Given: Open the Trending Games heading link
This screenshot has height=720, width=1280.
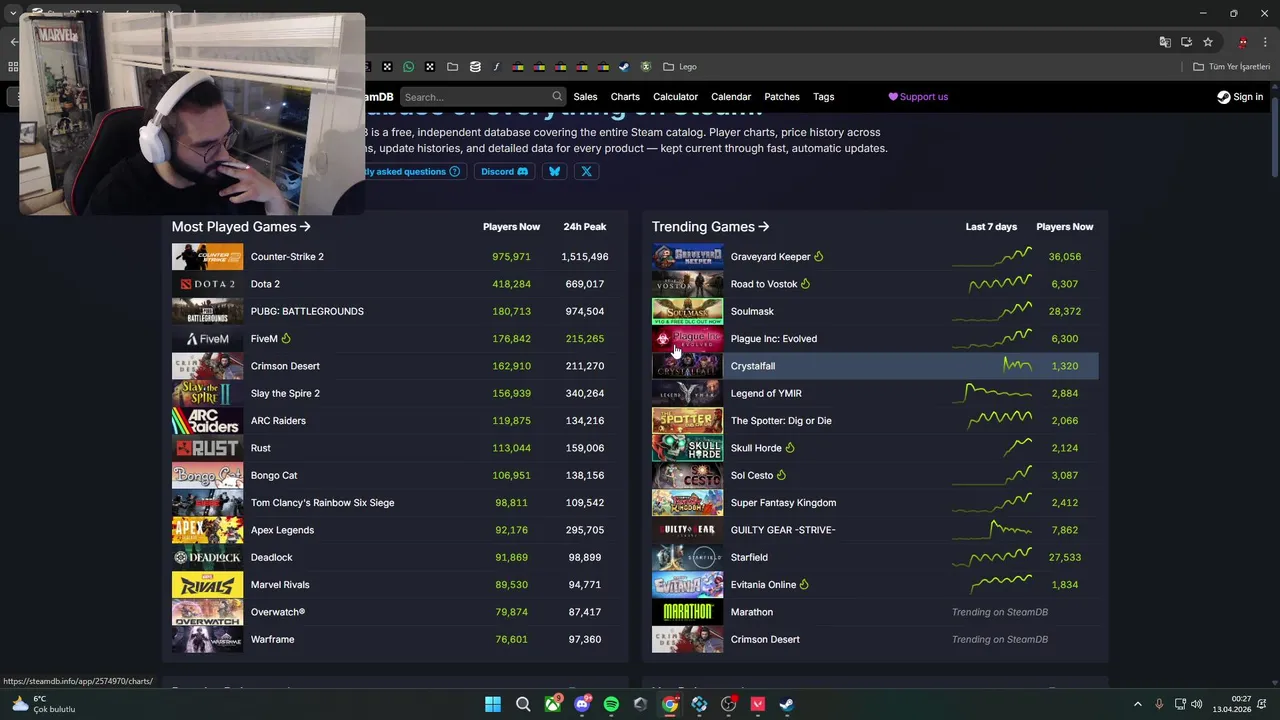Looking at the screenshot, I should tap(710, 227).
